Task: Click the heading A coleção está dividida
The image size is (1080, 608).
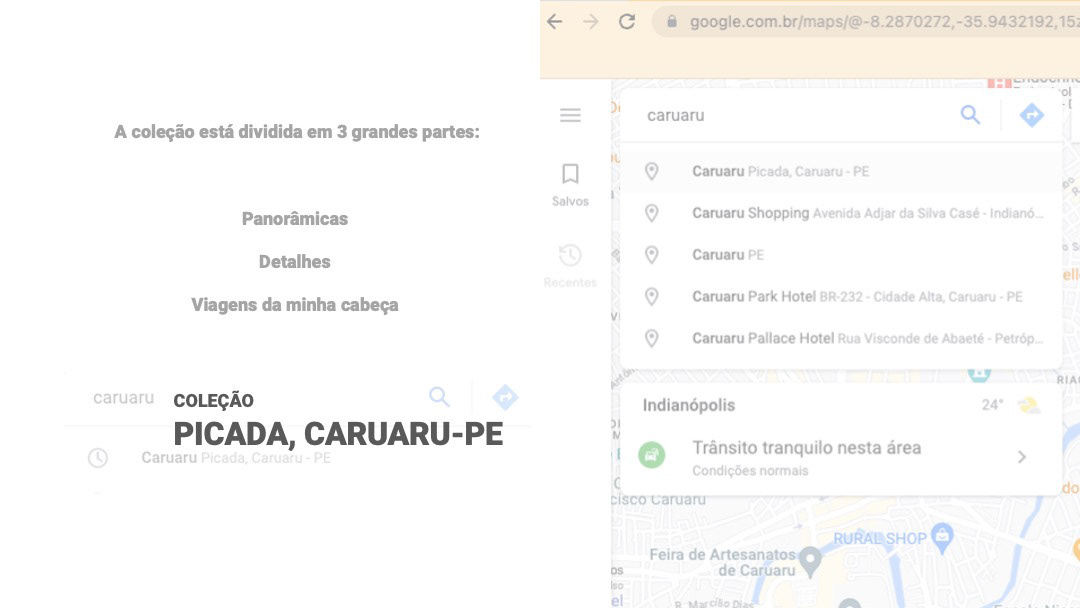Action: pos(297,132)
